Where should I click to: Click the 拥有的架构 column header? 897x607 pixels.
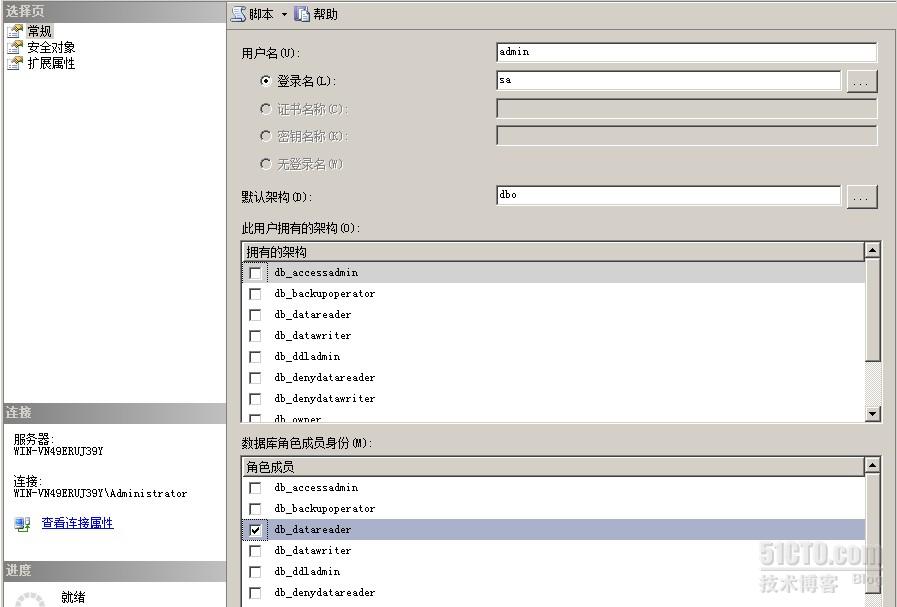click(553, 252)
